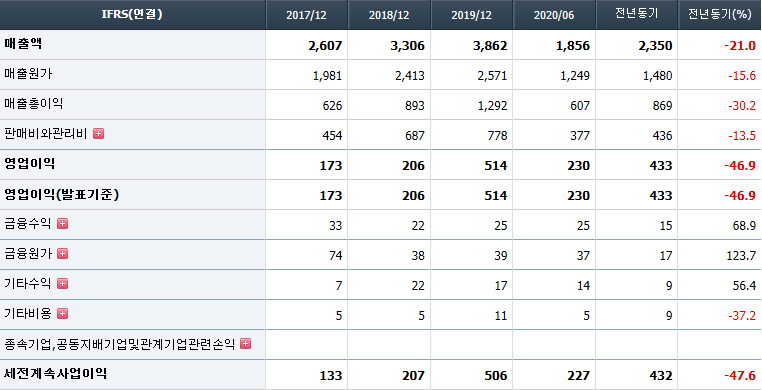Click 세전계속사업이익 value 227
This screenshot has height=390, width=762.
coord(579,376)
